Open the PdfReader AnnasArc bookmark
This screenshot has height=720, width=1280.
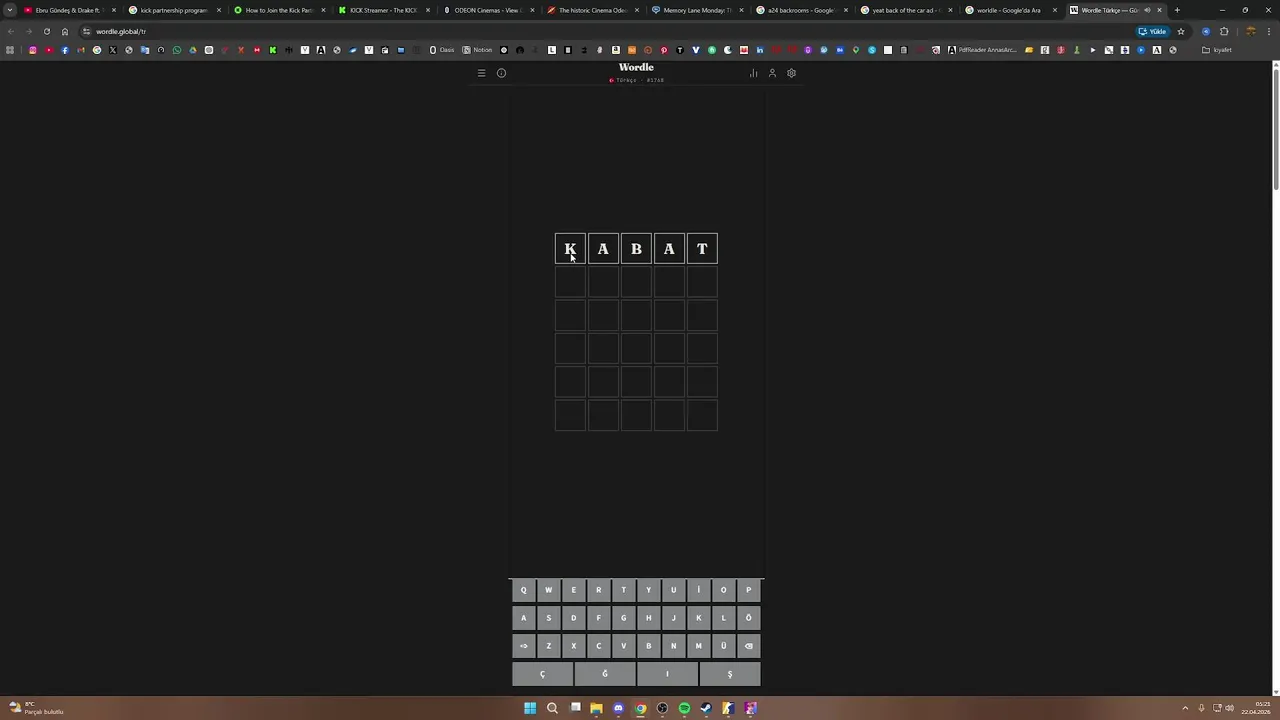[981, 50]
